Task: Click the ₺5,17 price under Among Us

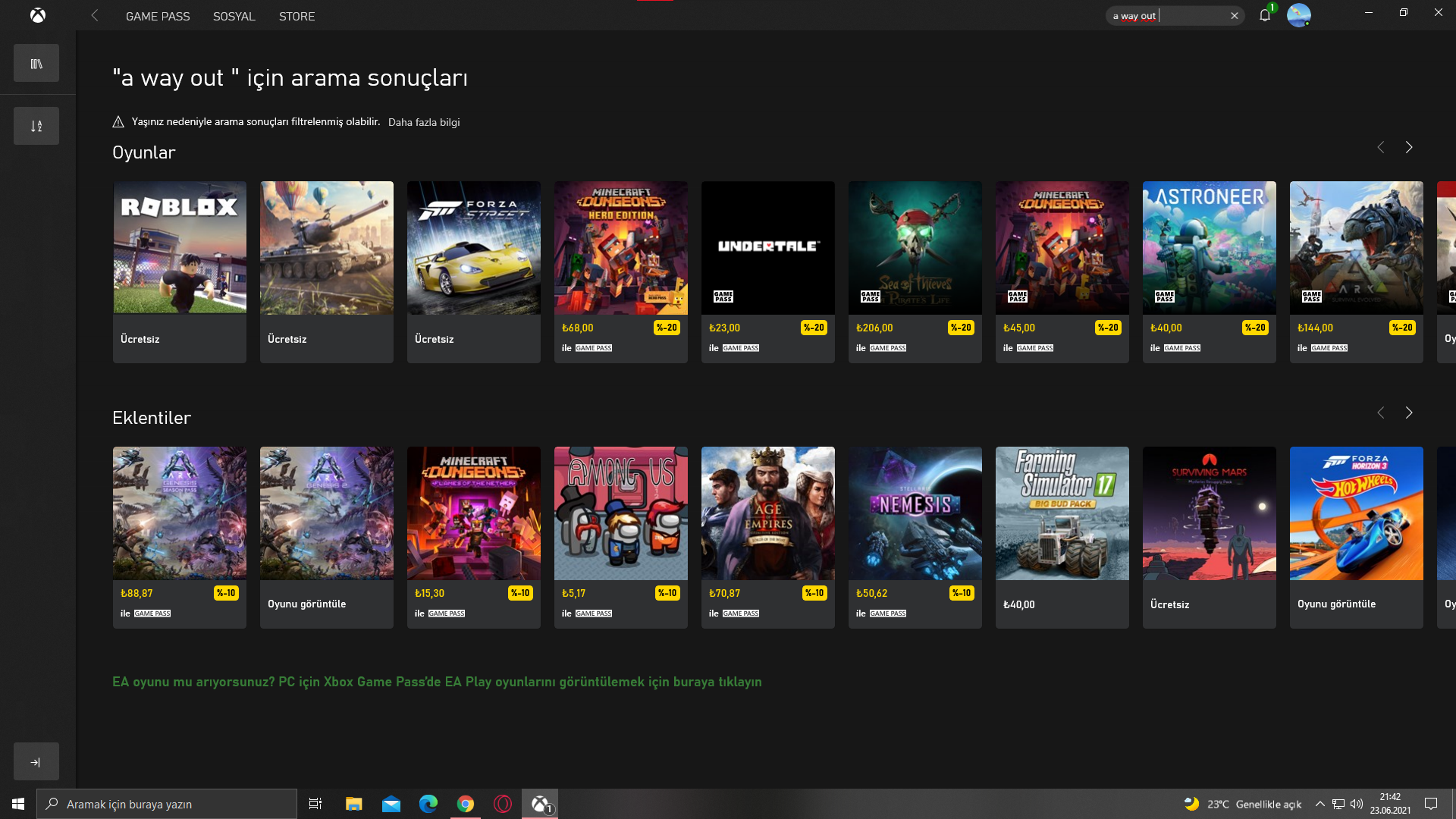Action: (573, 593)
